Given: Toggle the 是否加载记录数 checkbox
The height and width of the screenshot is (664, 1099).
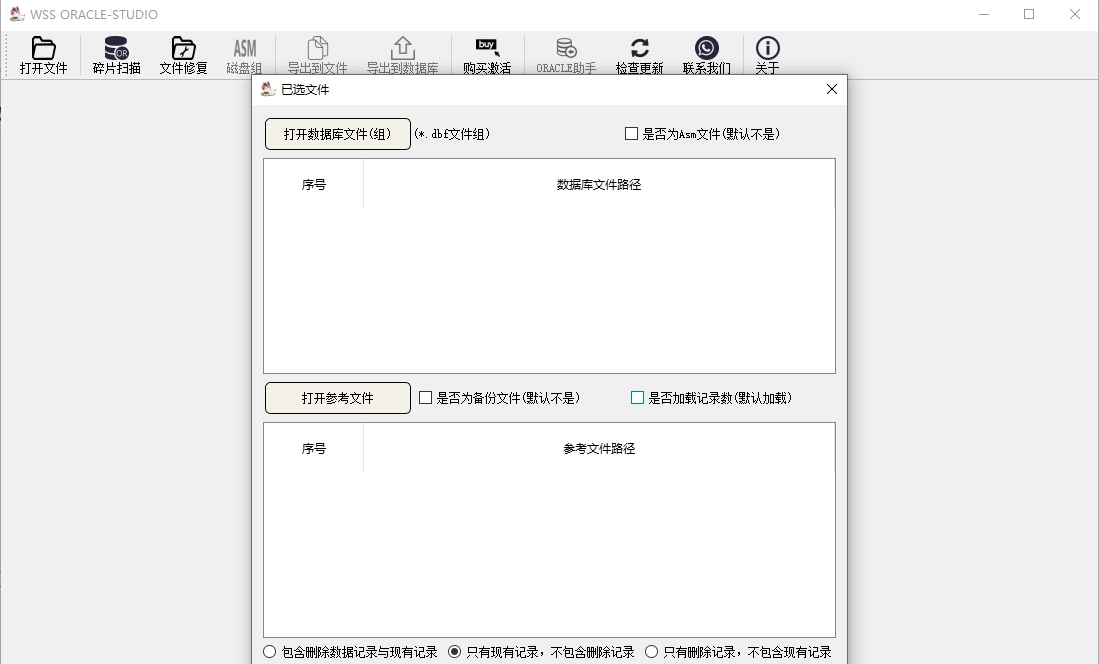Looking at the screenshot, I should click(637, 397).
